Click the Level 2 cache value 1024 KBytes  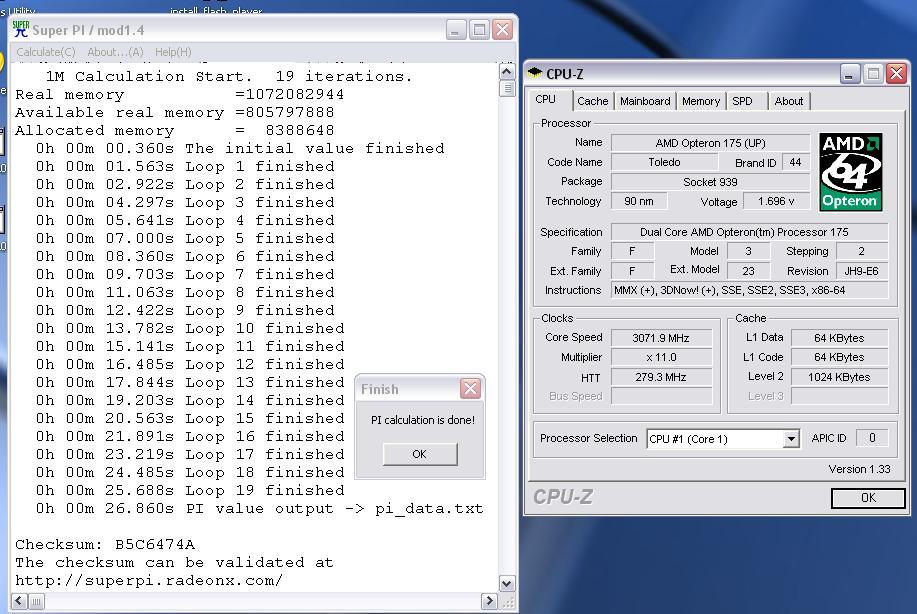pos(839,377)
